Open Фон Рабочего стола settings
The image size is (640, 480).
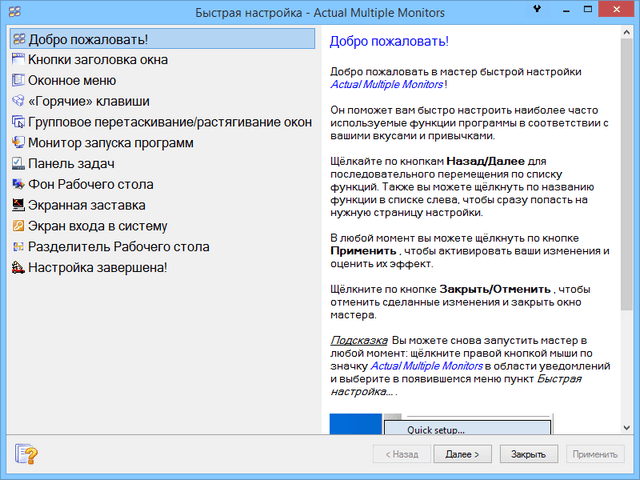pos(91,185)
